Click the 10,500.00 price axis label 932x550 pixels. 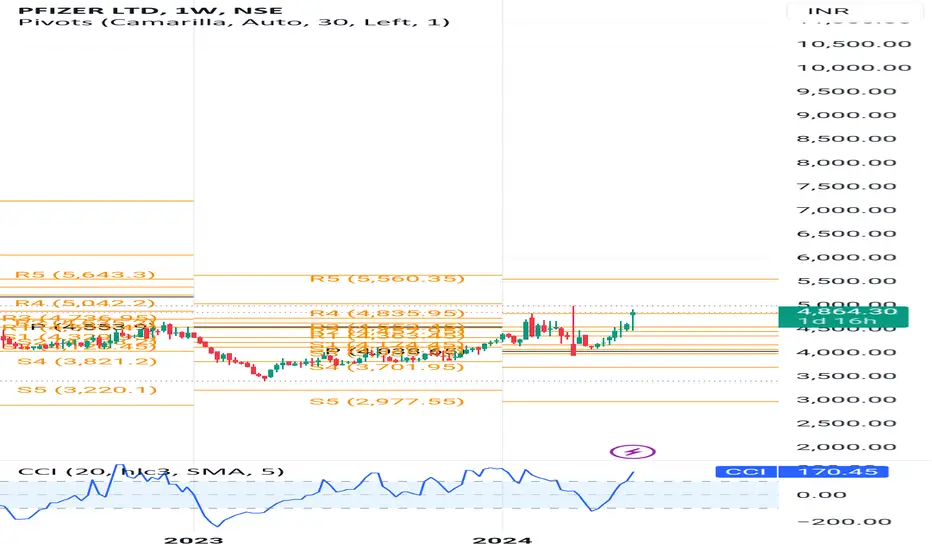(x=854, y=44)
